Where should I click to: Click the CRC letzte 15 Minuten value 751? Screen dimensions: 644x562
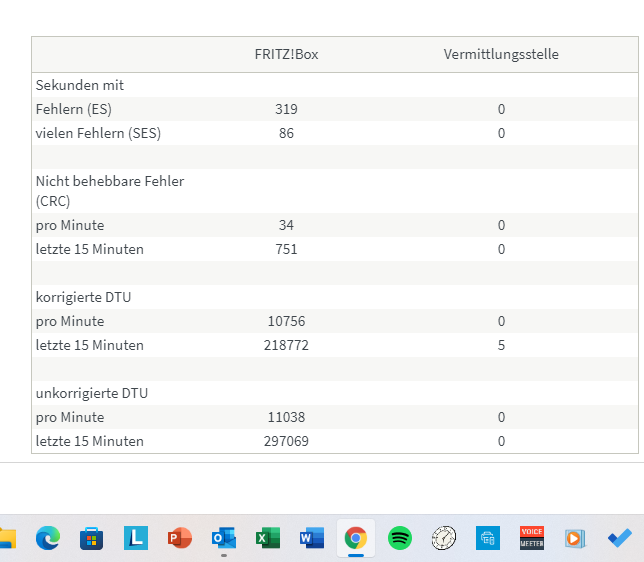[286, 249]
